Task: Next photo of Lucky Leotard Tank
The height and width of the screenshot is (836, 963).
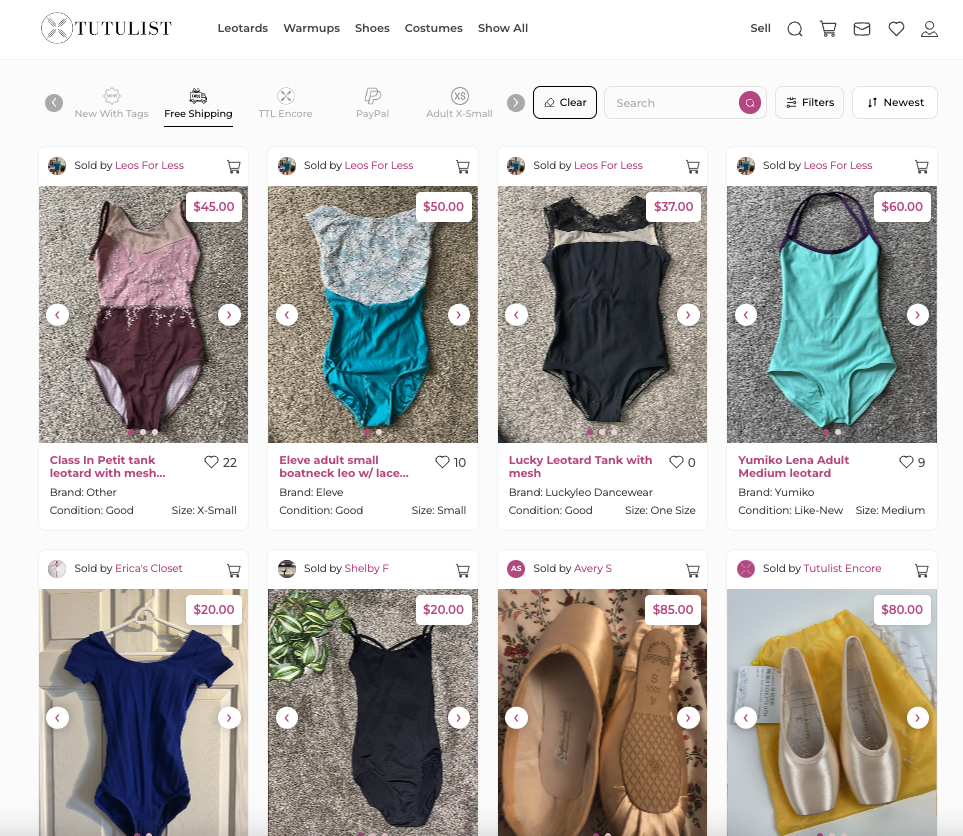Action: pyautogui.click(x=688, y=315)
